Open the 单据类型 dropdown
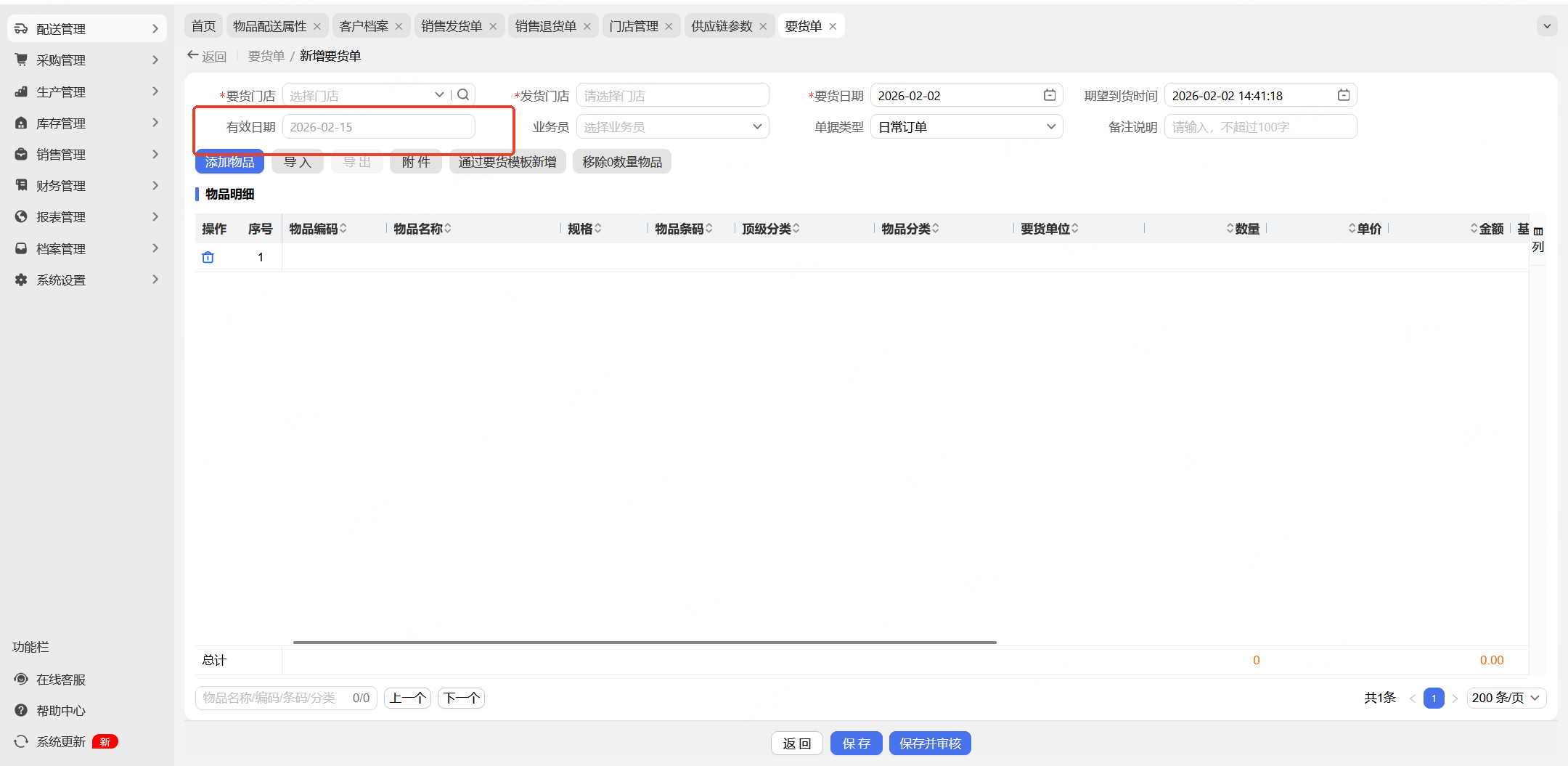Image resolution: width=1568 pixels, height=766 pixels. pos(1051,126)
